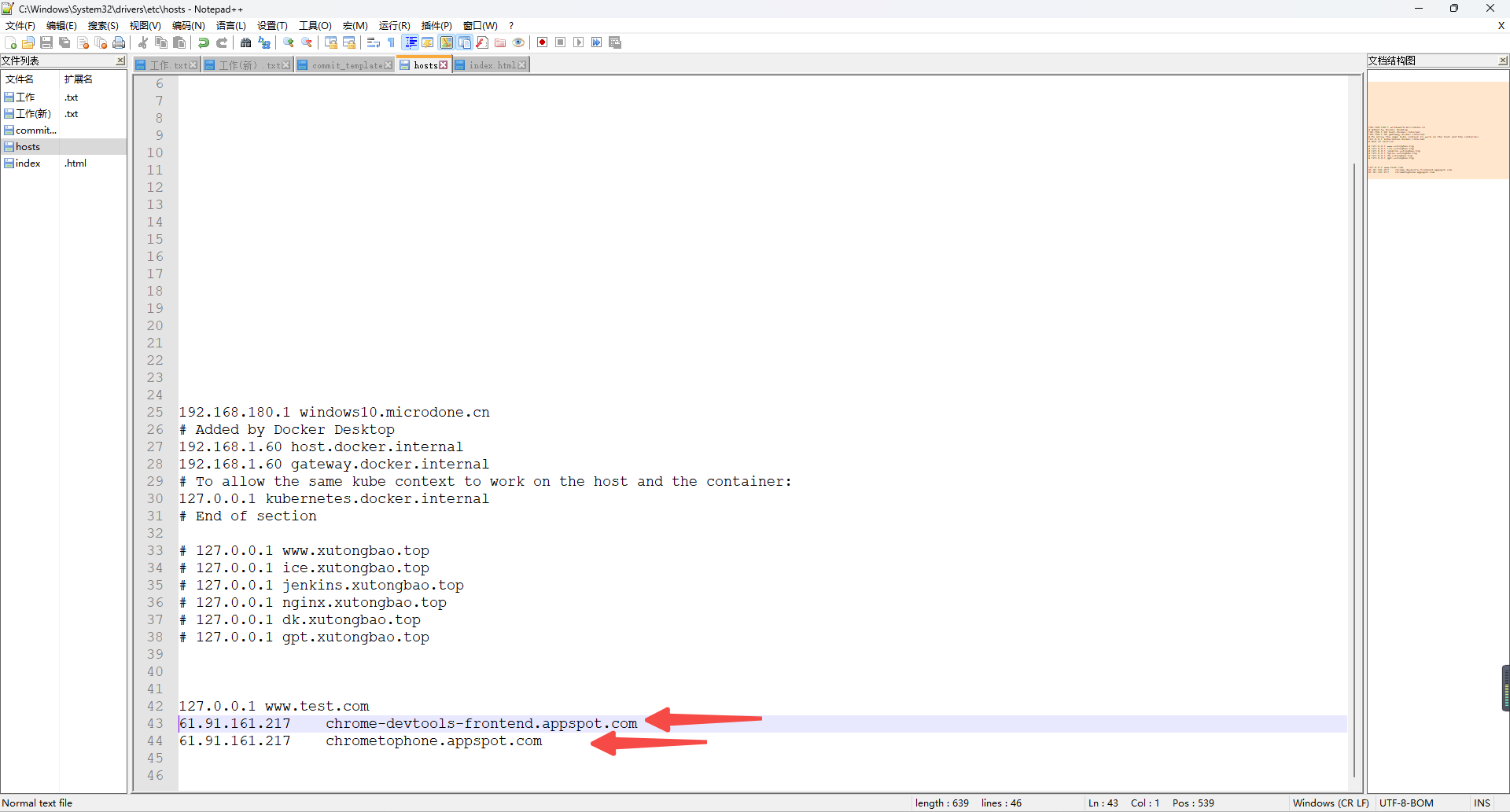Toggle the Document Map panel
1510x812 pixels.
point(446,42)
